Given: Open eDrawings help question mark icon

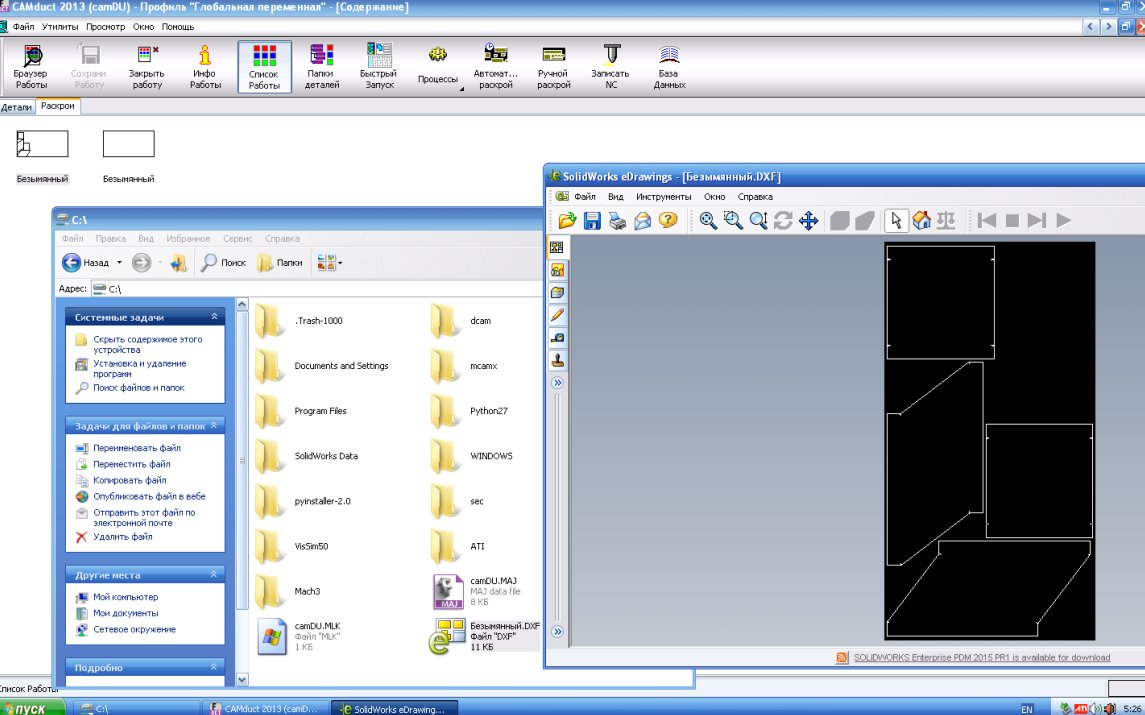Looking at the screenshot, I should coord(668,221).
